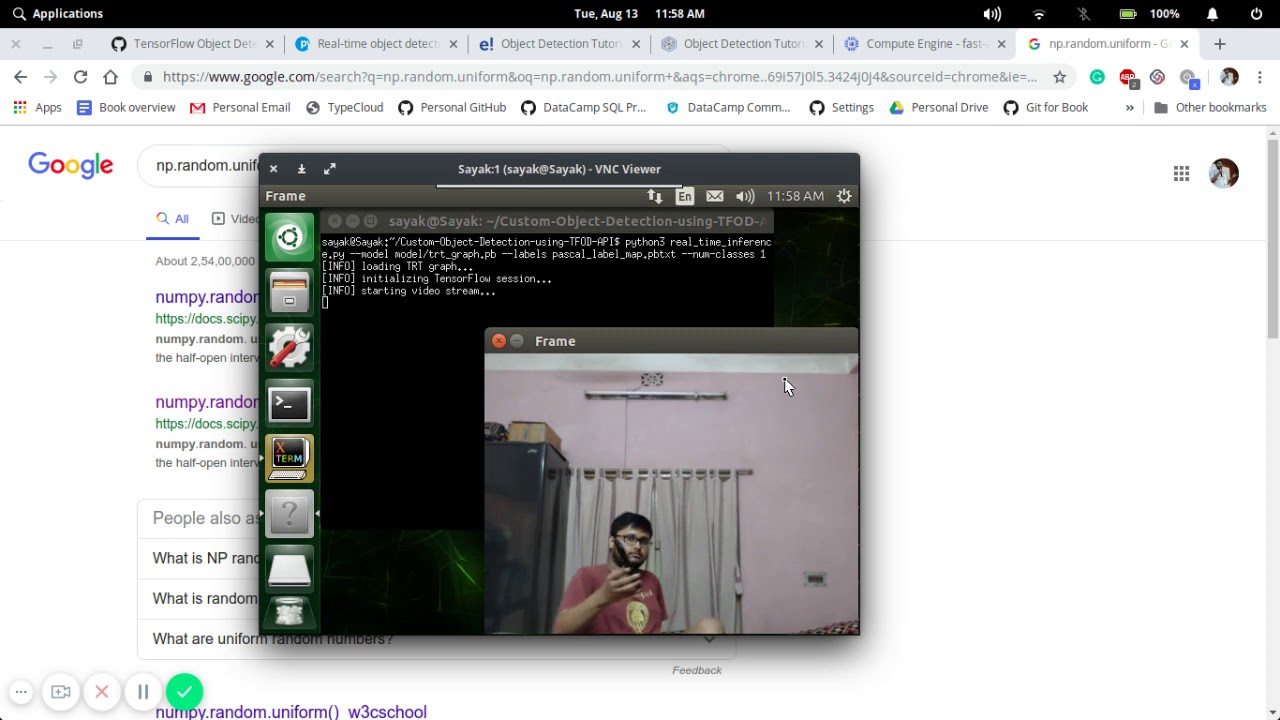Cancel recording with red X button
Screen dimensions: 1280x720
[101, 692]
